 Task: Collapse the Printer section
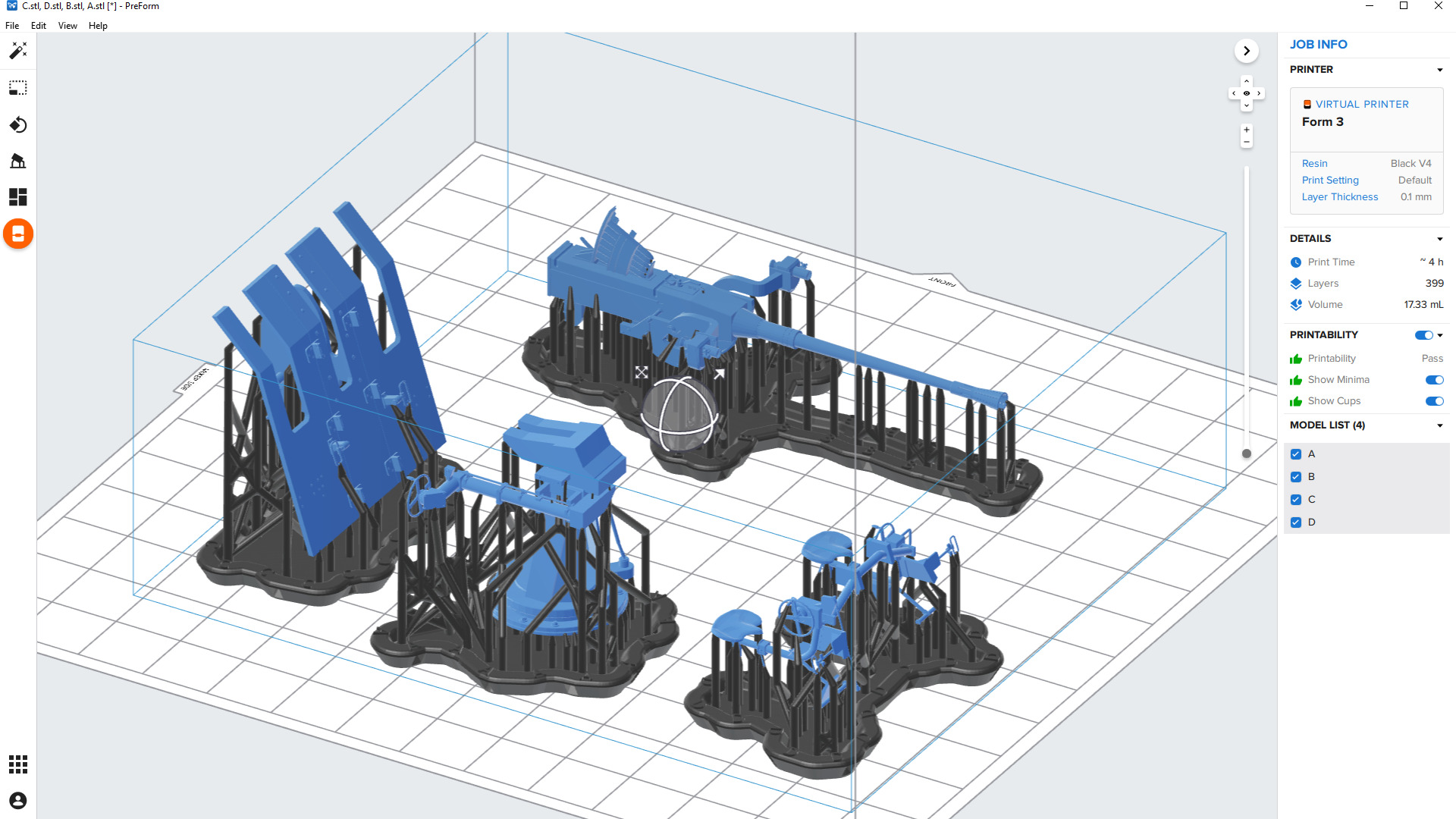[1439, 70]
